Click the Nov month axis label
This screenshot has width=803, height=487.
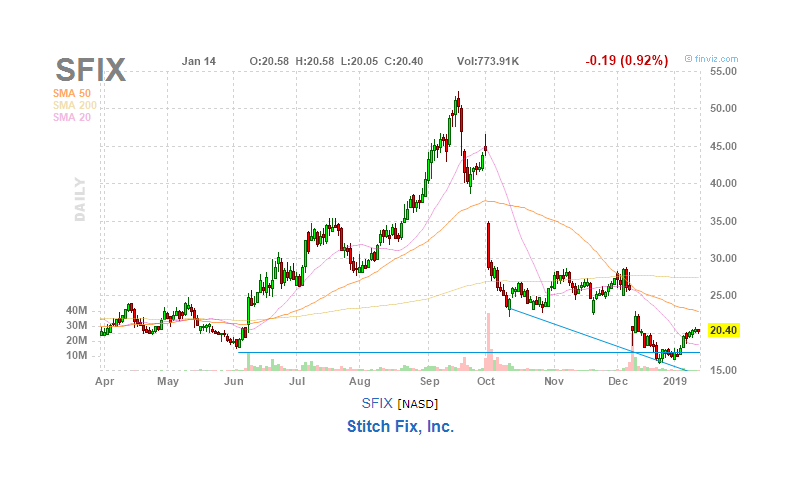[x=554, y=382]
